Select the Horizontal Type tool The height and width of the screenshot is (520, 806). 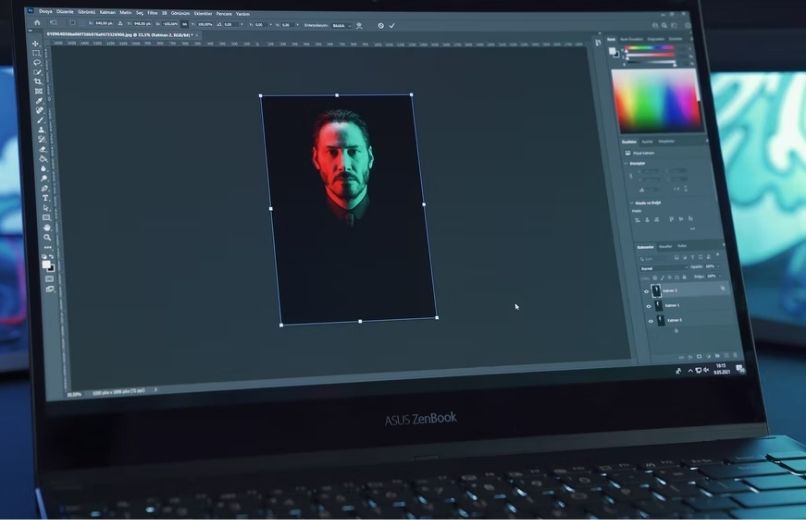45,198
